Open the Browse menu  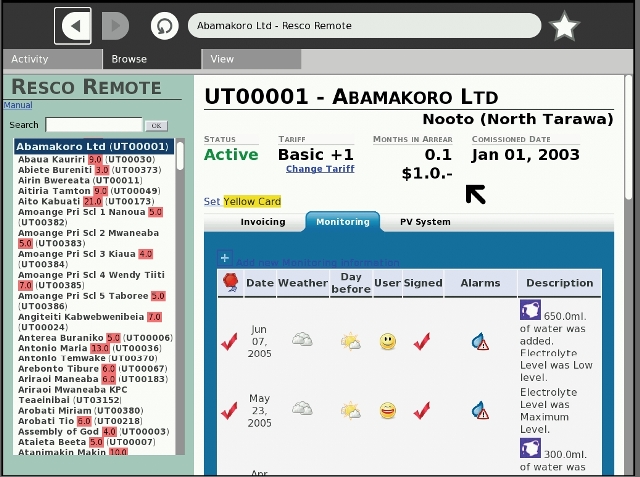(x=129, y=59)
